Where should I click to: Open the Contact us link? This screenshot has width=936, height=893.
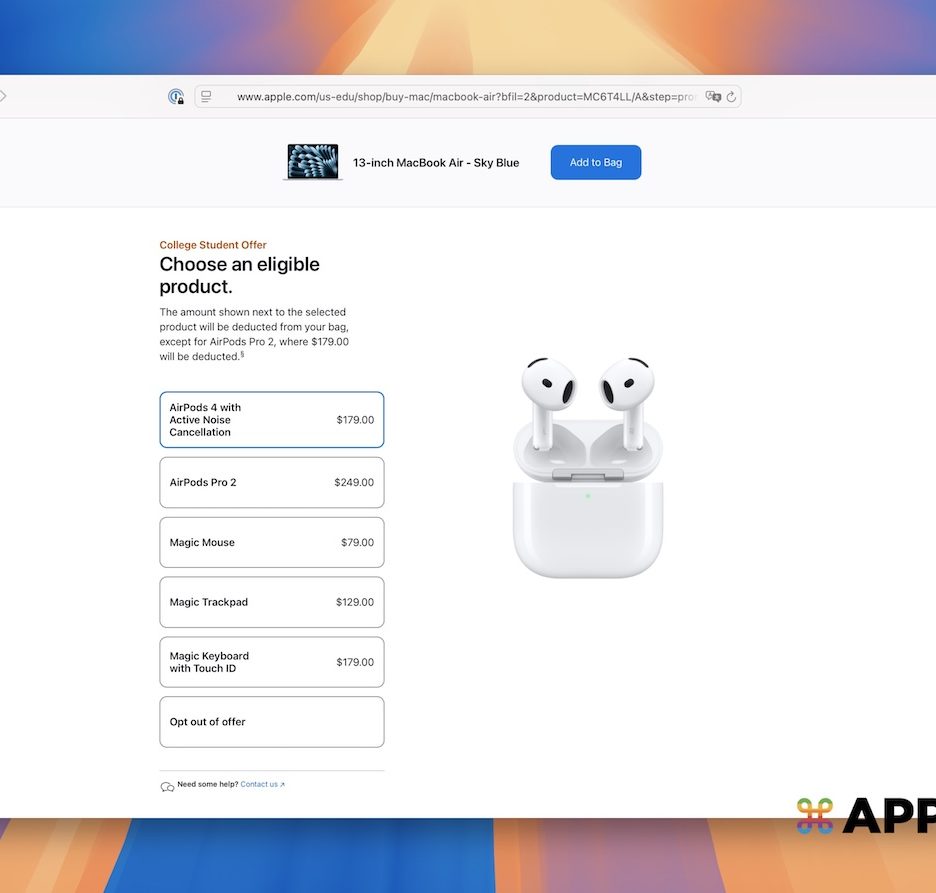coord(261,784)
